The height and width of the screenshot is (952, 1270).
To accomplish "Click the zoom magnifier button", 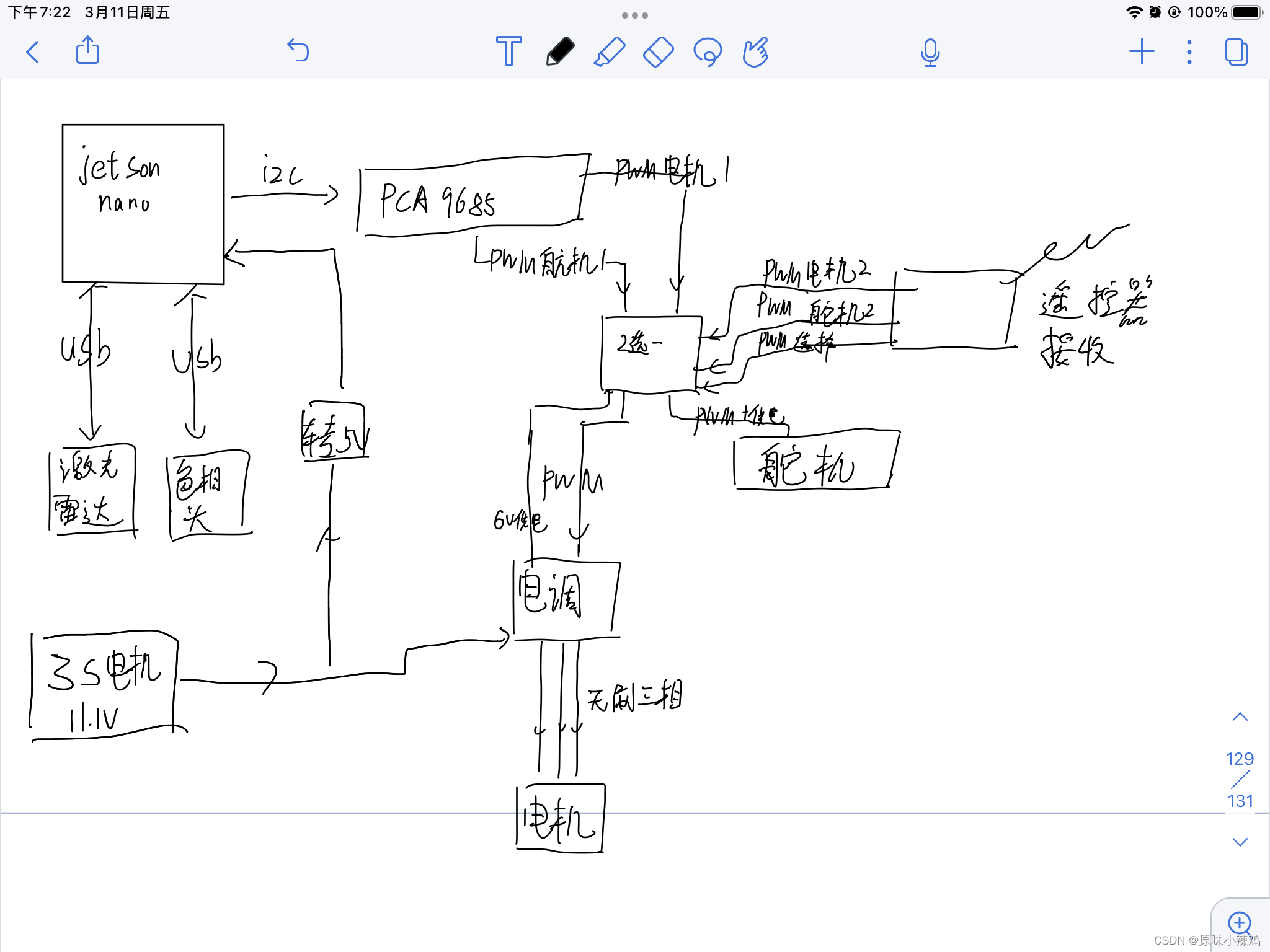I will [1240, 923].
